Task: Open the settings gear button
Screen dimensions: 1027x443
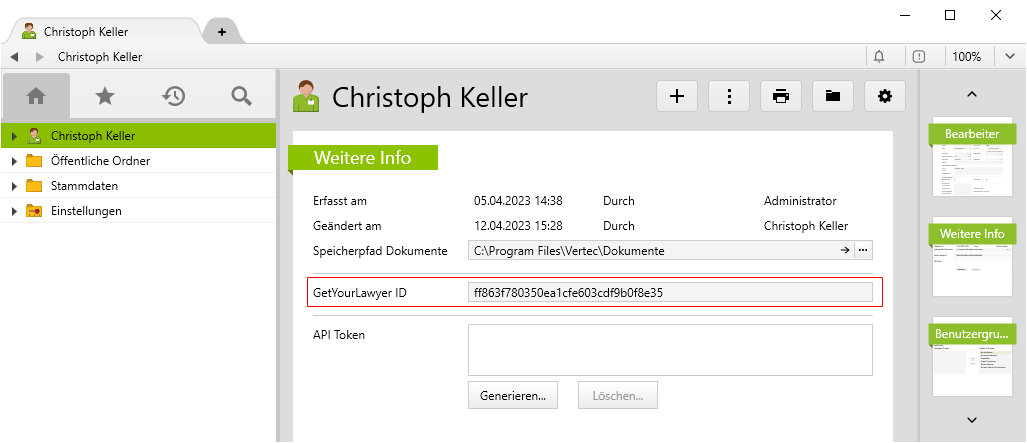Action: [884, 96]
